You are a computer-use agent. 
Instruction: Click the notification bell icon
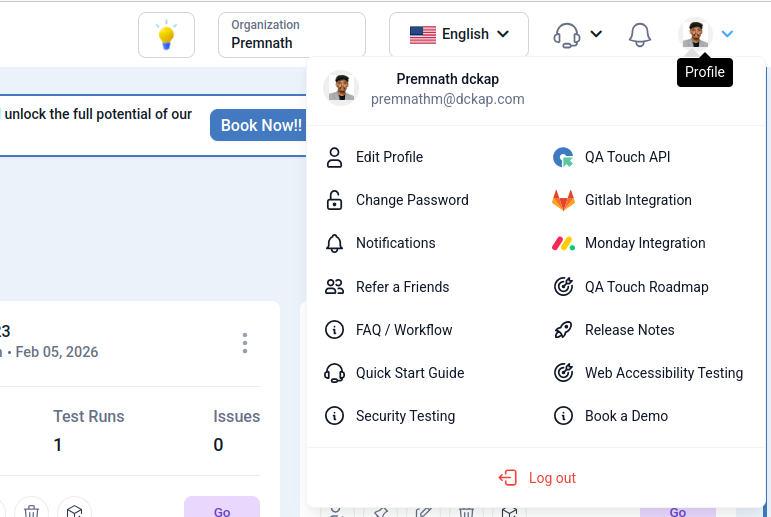click(x=640, y=35)
